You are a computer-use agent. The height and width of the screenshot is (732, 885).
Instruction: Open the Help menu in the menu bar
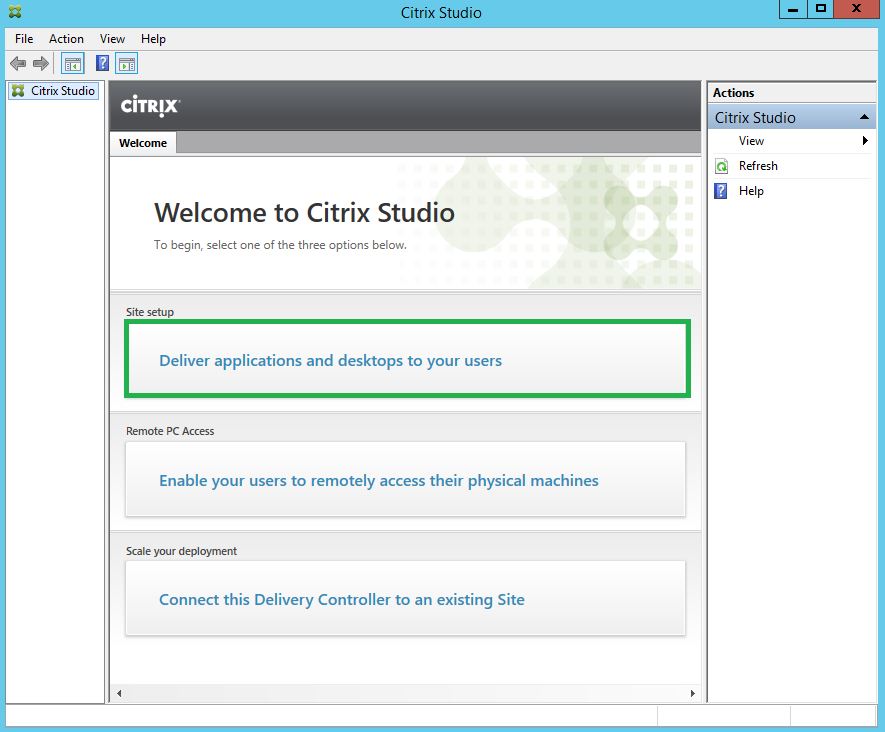(x=153, y=39)
